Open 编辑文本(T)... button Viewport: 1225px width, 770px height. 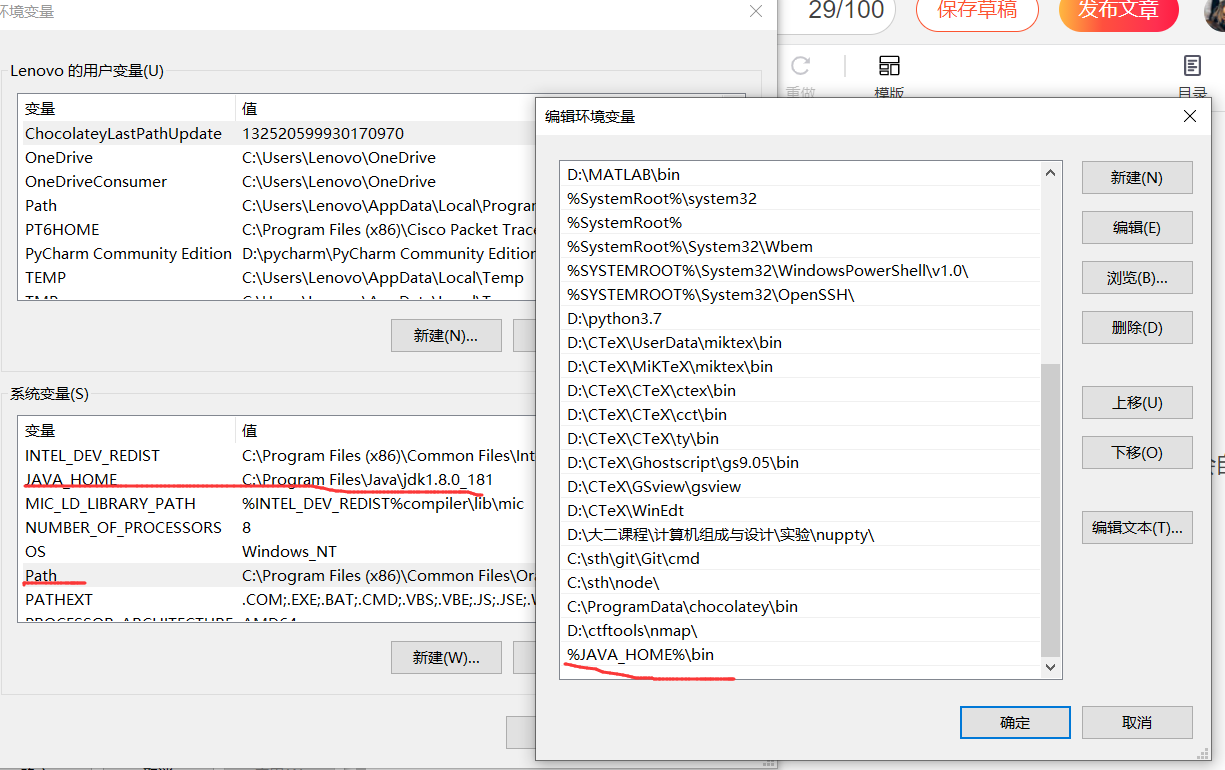(1137, 527)
